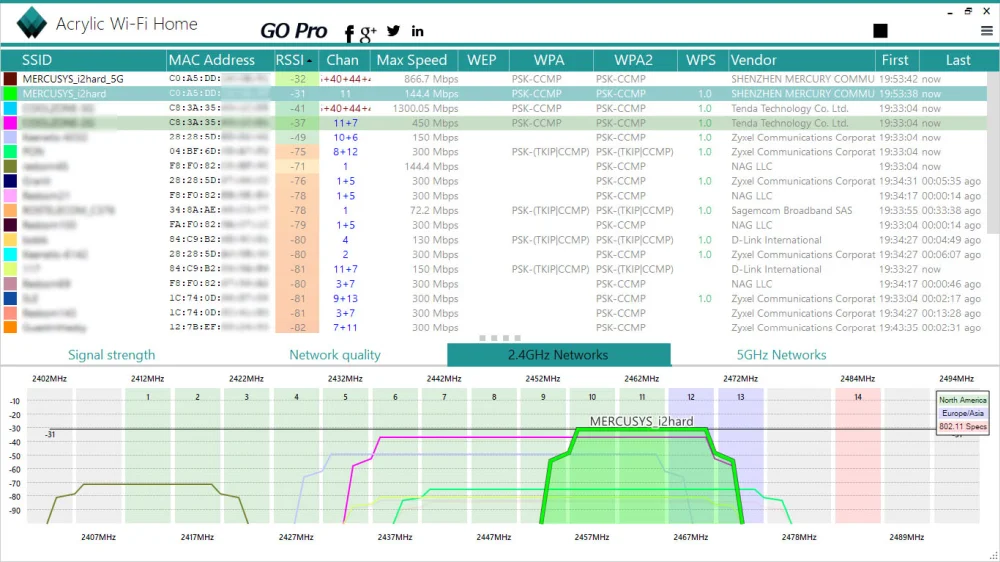
Task: Click the GO Pro upgrade link
Action: coord(293,31)
